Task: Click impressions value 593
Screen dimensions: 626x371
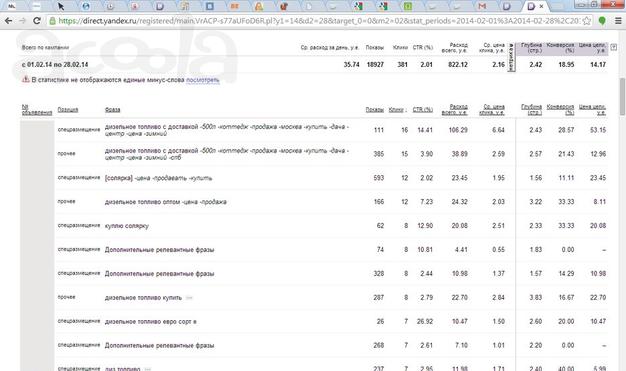Action: (x=378, y=178)
